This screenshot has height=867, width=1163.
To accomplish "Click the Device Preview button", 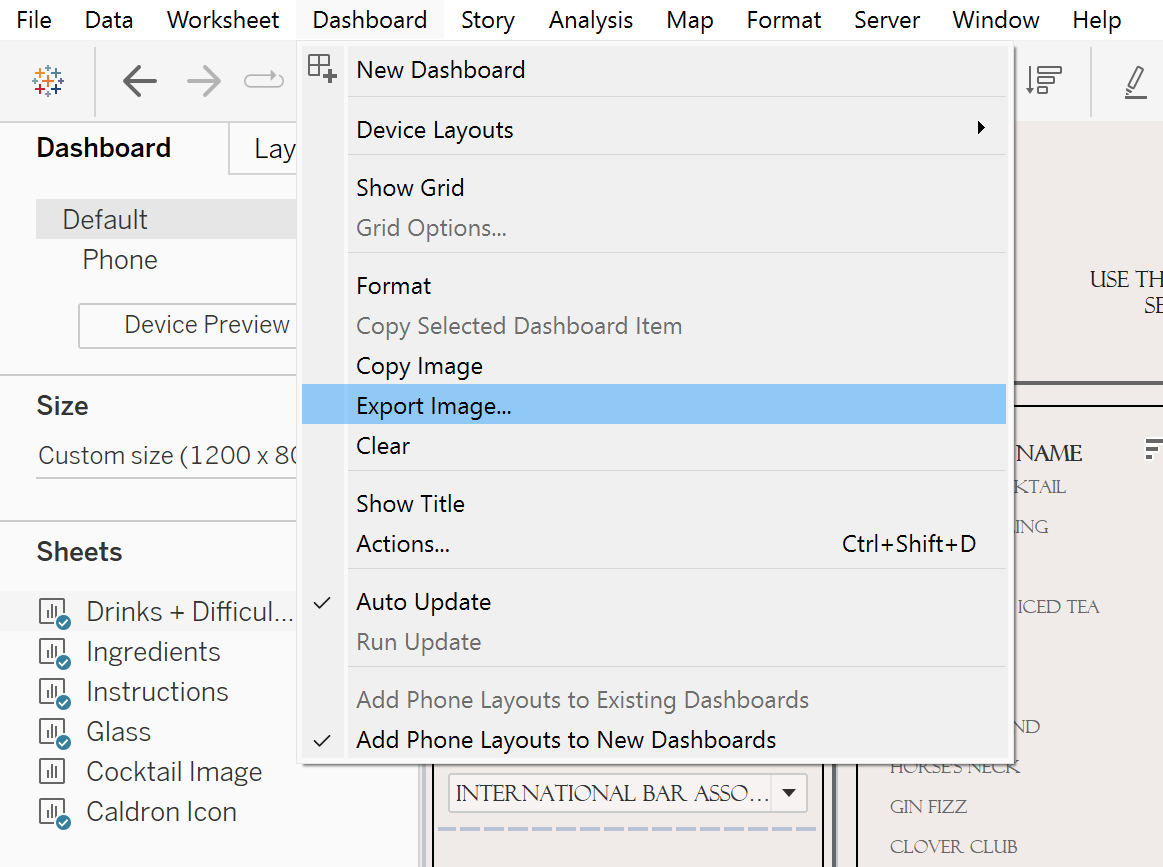I will coord(206,325).
